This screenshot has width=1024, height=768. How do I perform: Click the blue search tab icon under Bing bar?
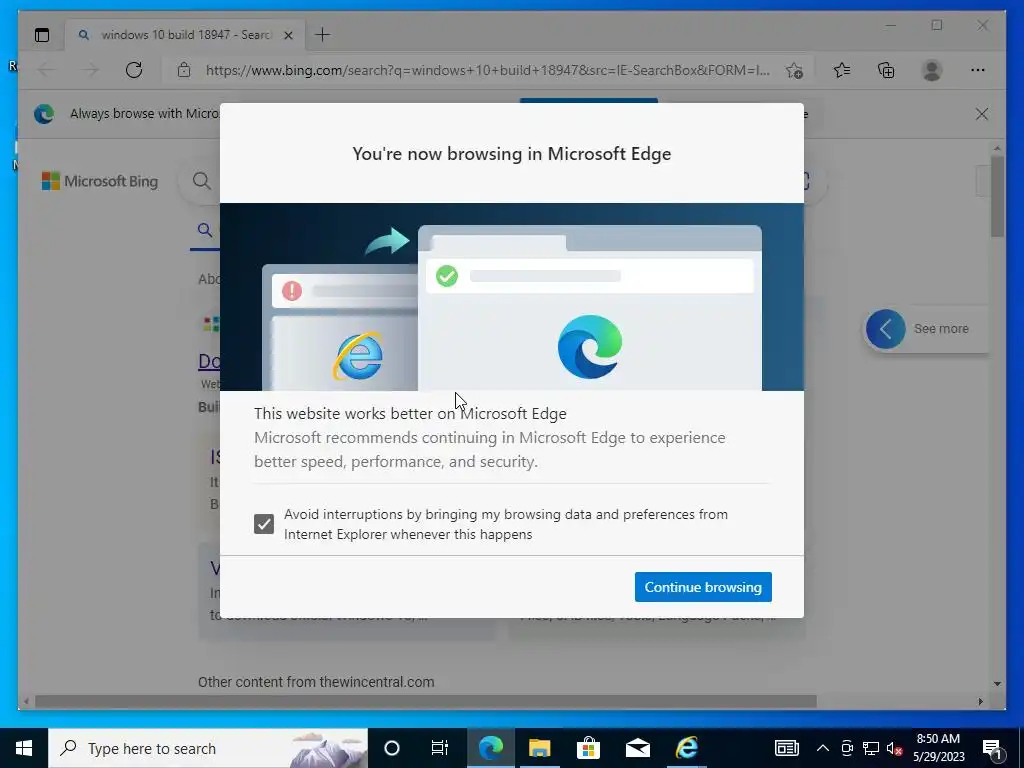tap(205, 230)
